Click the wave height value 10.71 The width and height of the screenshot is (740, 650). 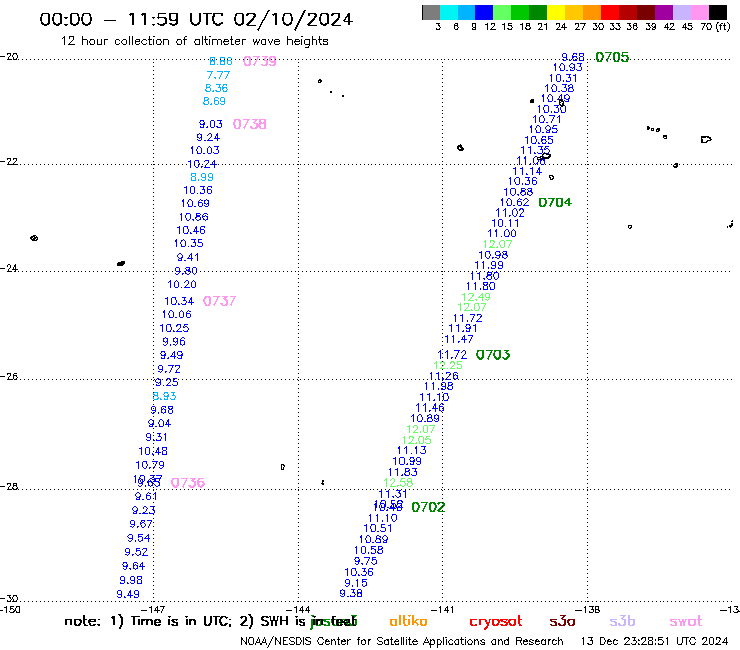547,119
